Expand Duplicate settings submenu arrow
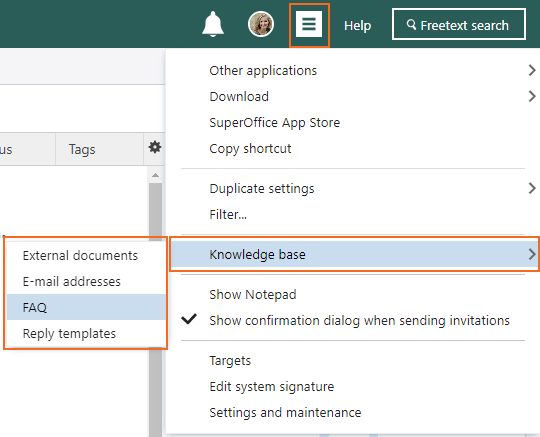The image size is (540, 437). 532,188
